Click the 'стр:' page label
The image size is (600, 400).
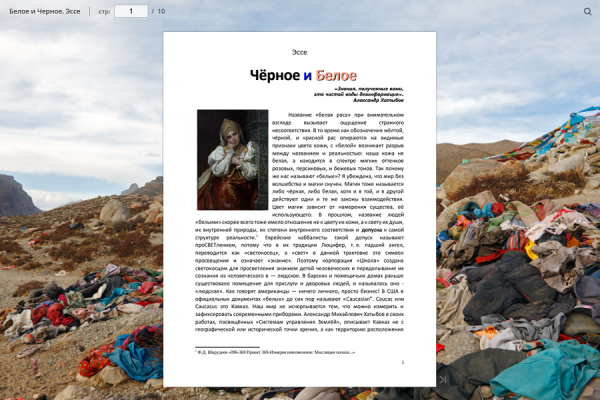[104, 11]
